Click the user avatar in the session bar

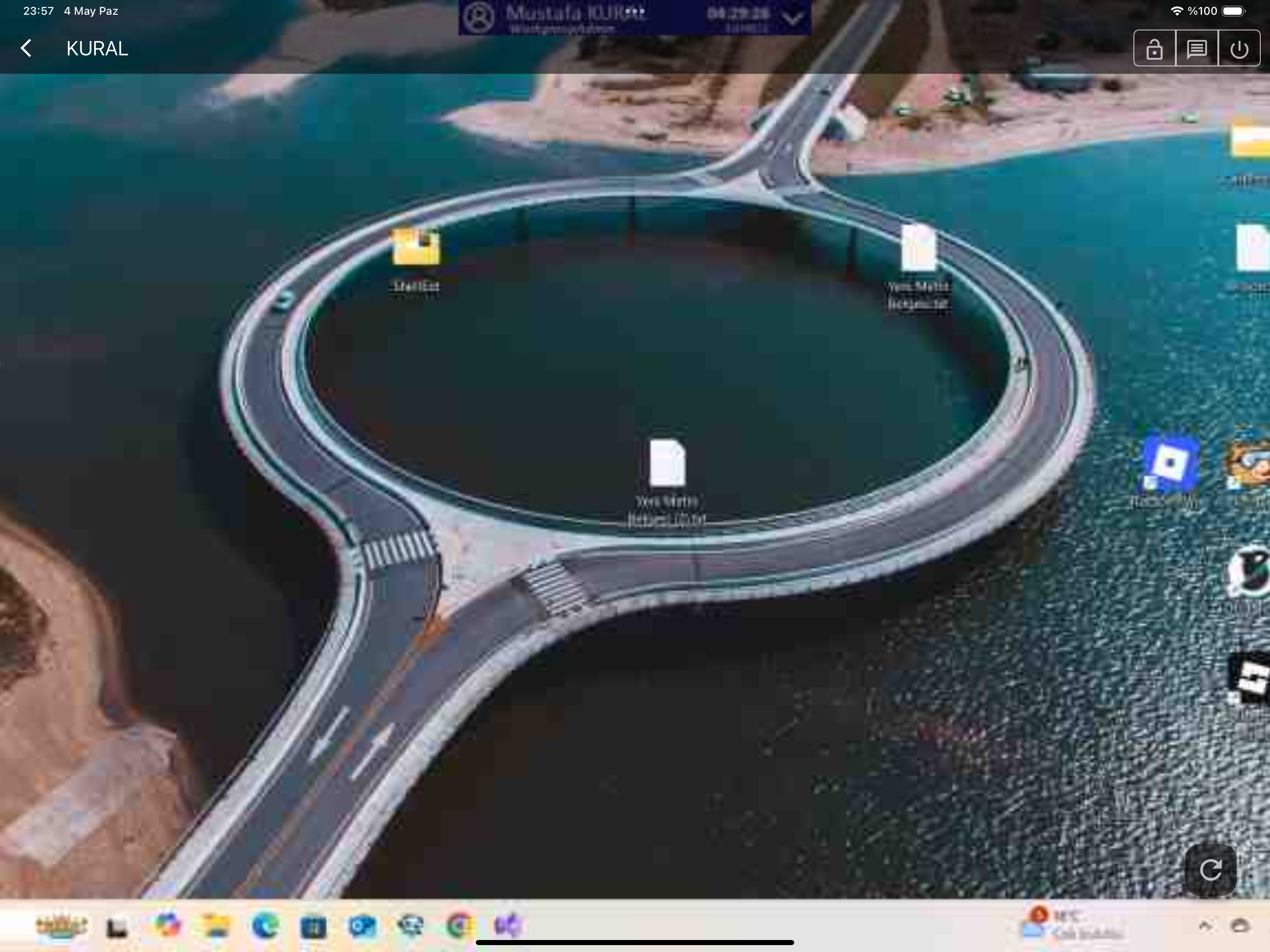point(479,17)
